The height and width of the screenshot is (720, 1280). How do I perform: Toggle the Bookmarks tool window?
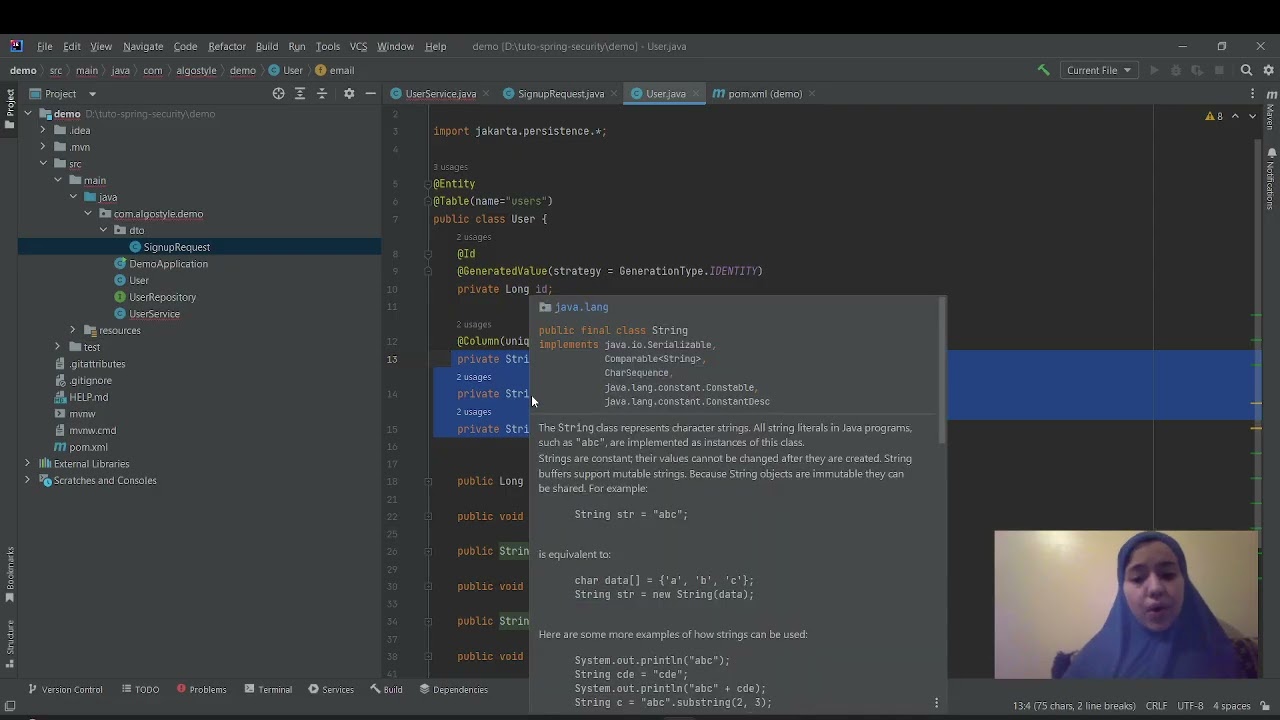(x=10, y=575)
